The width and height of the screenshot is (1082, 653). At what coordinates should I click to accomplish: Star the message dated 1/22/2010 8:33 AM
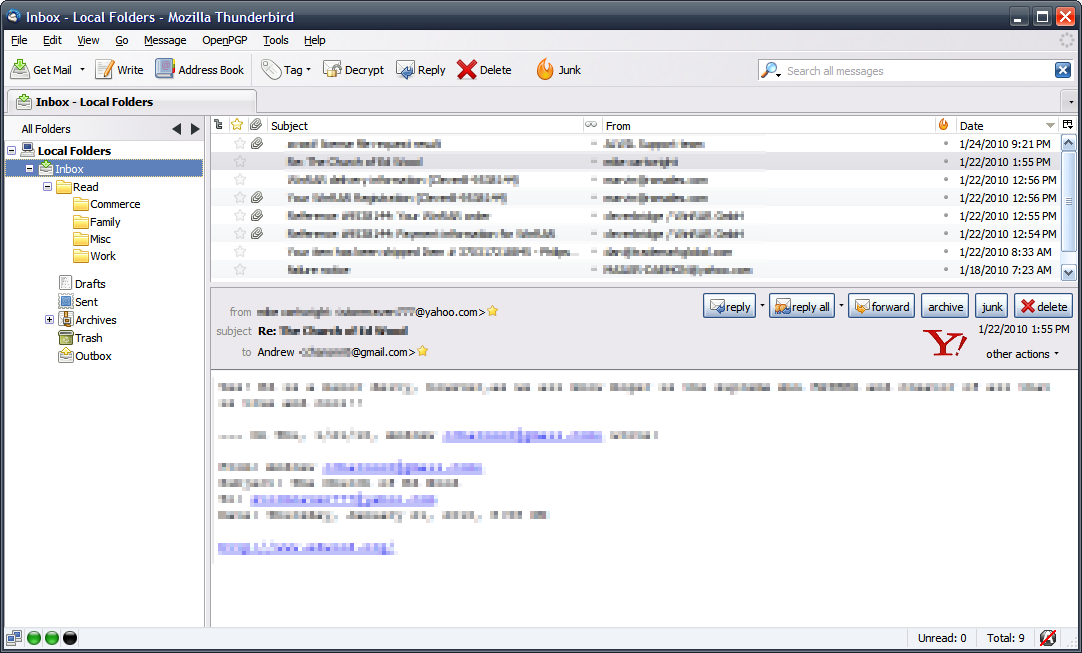[x=239, y=251]
